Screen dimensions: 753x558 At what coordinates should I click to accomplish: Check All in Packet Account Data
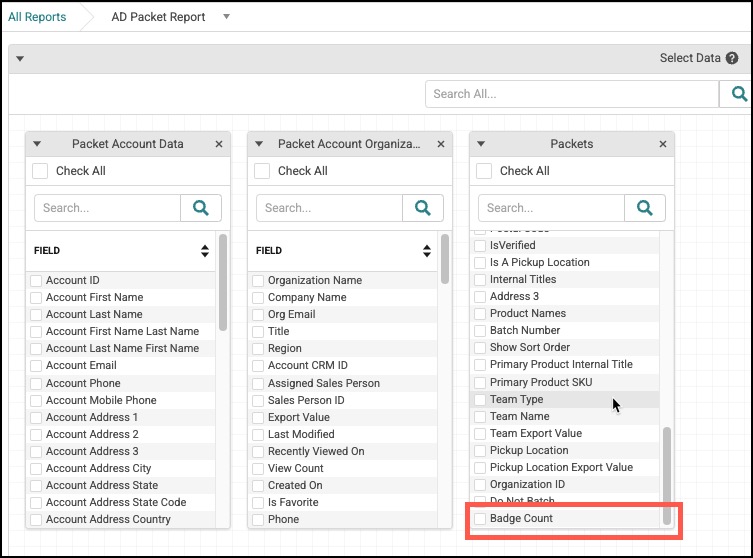tap(40, 171)
